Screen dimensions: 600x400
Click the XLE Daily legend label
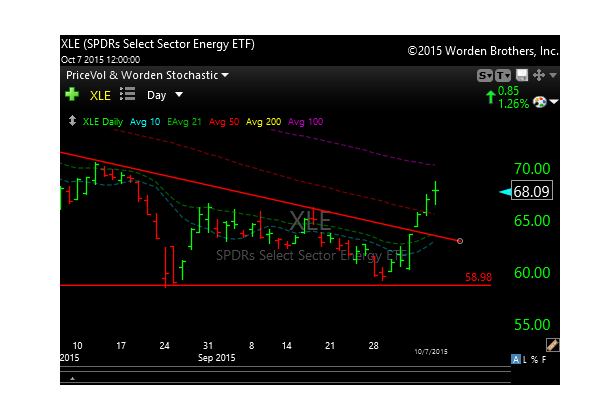click(103, 120)
